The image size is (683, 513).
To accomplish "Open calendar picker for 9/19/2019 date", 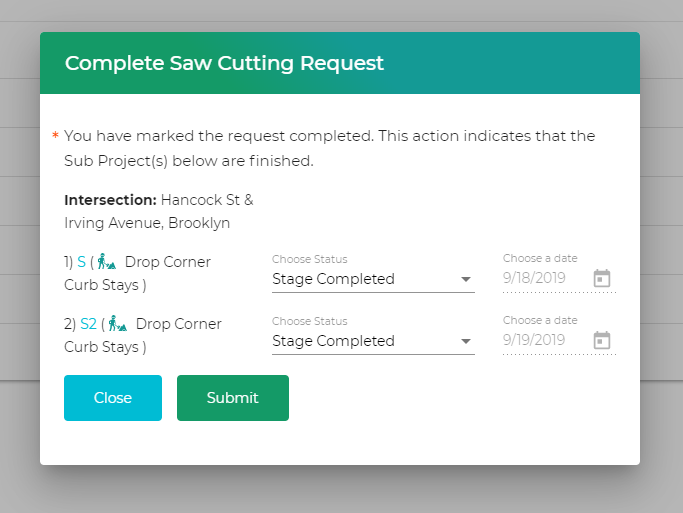I will click(601, 341).
